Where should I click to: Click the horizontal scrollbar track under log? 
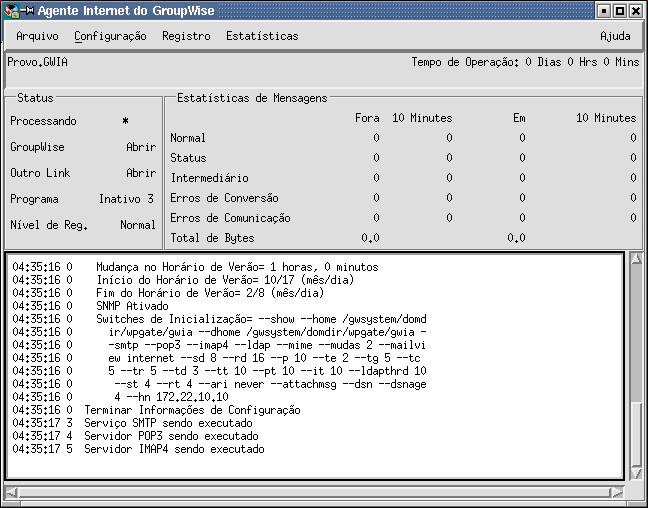coord(315,491)
